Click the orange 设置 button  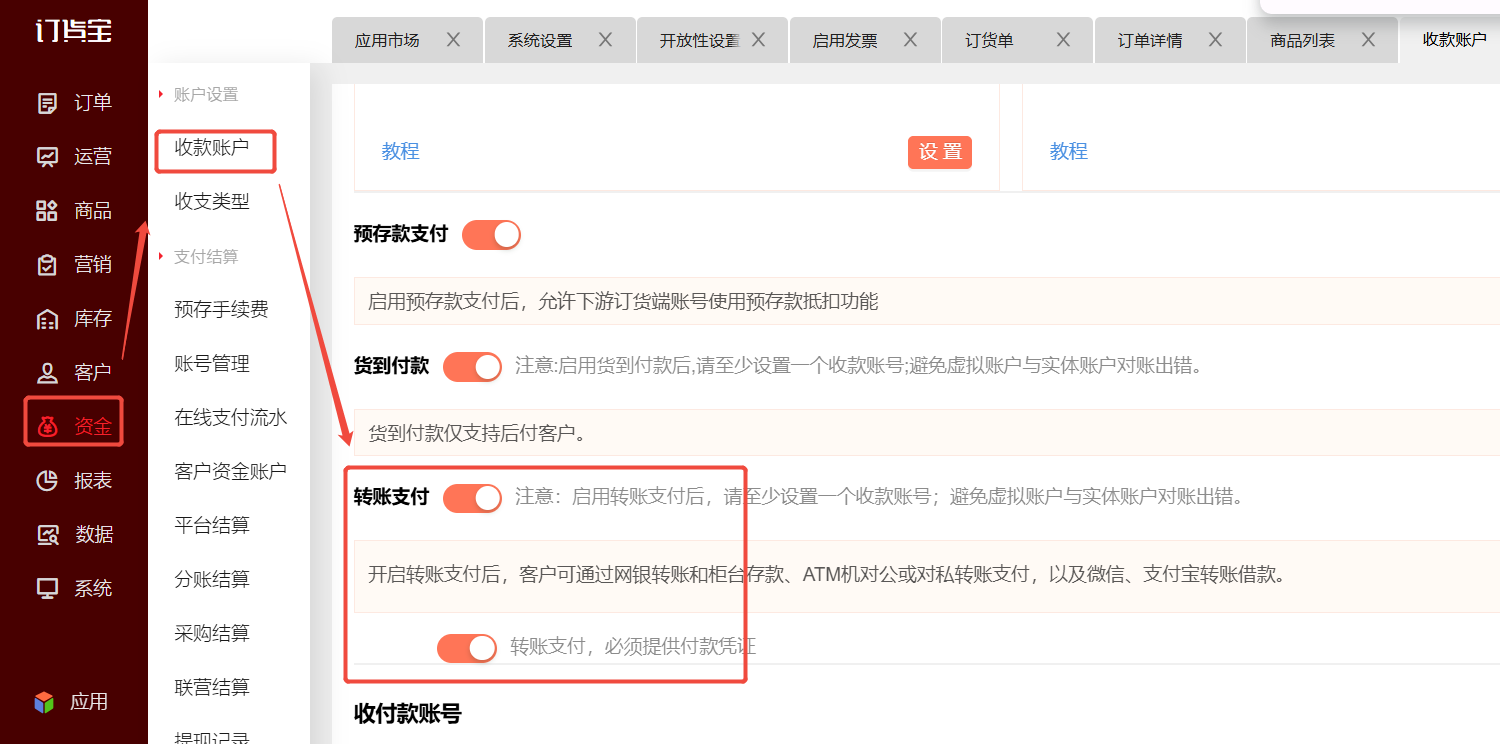click(940, 152)
